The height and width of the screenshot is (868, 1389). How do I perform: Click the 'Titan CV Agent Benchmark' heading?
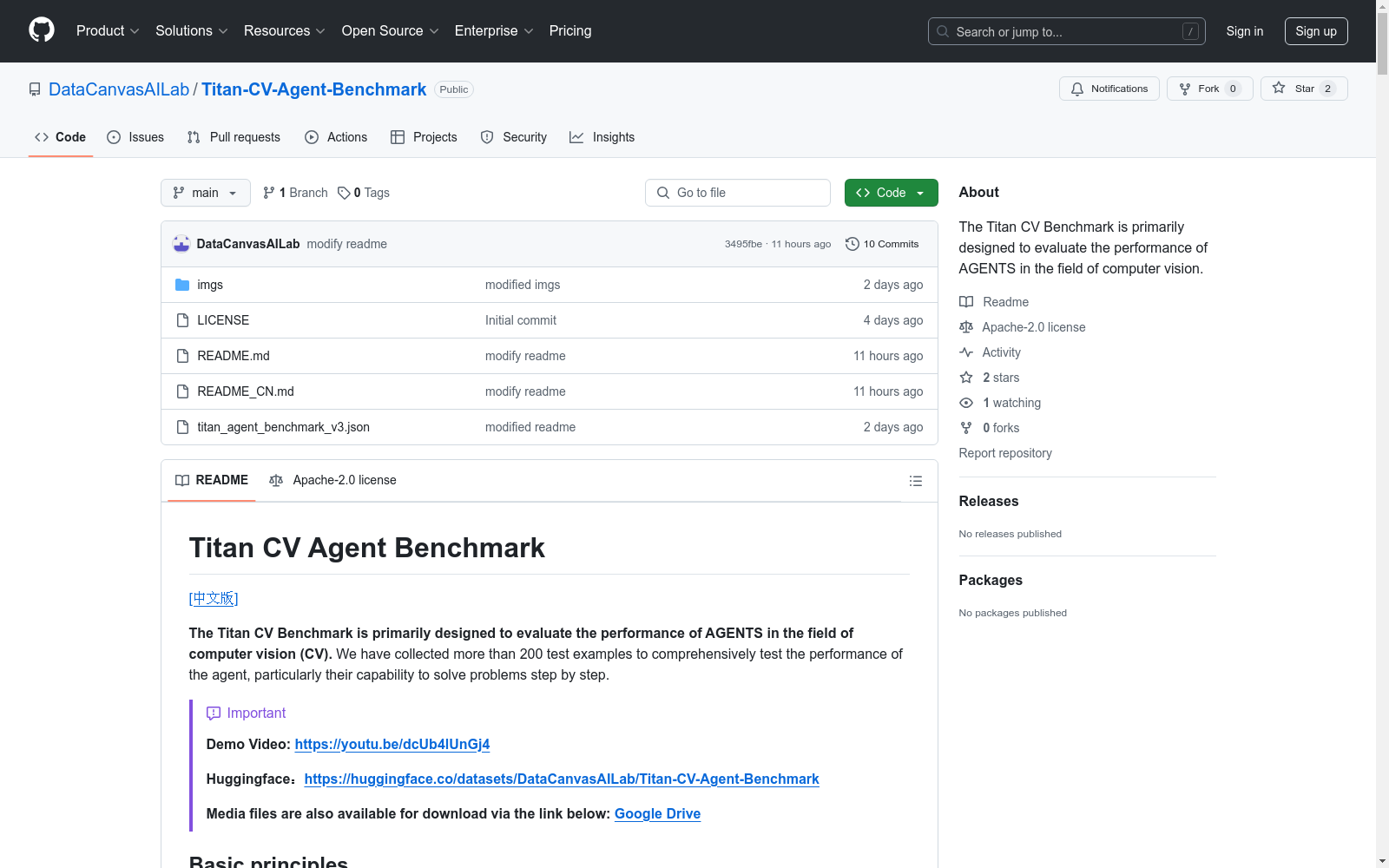(367, 548)
